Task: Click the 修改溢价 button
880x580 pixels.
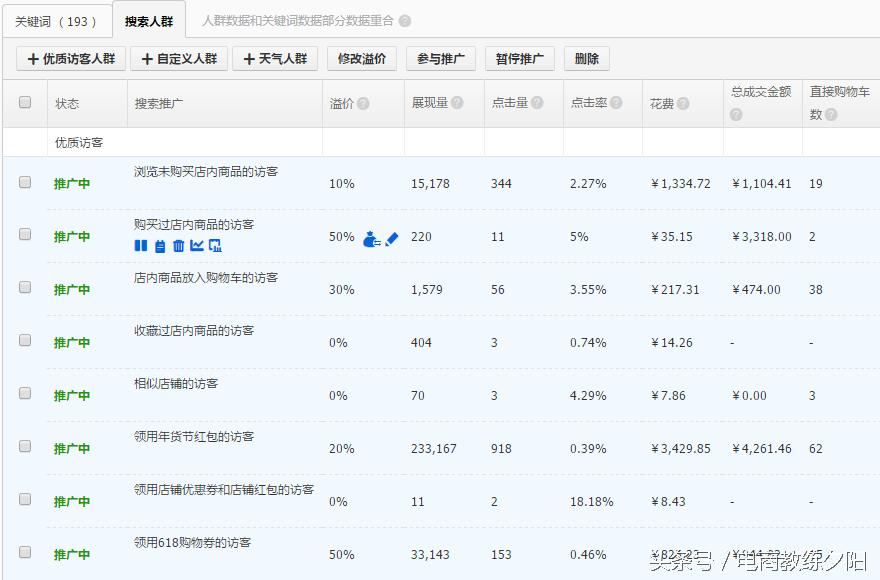Action: pyautogui.click(x=361, y=58)
